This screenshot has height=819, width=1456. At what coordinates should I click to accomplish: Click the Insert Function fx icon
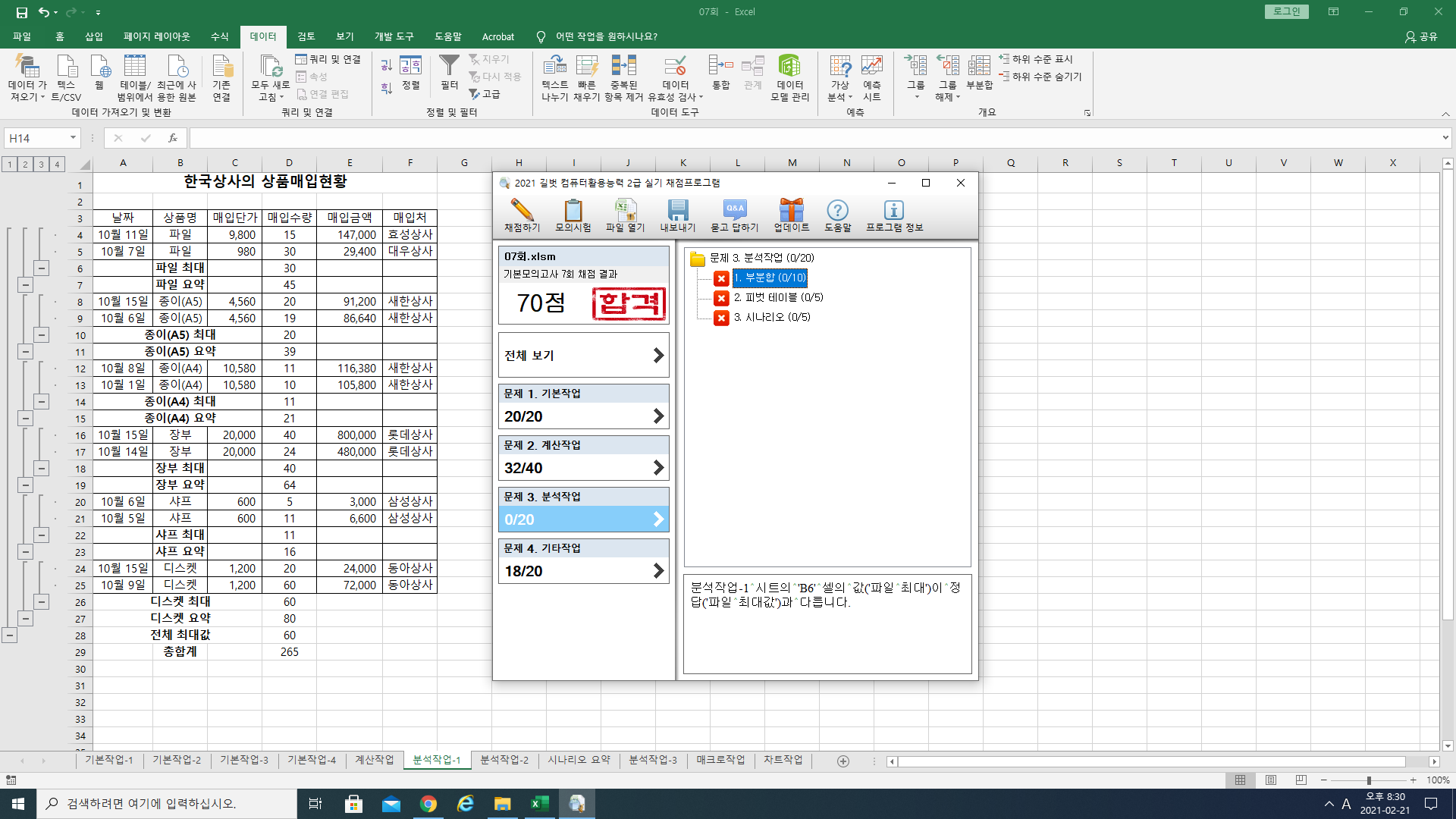173,138
